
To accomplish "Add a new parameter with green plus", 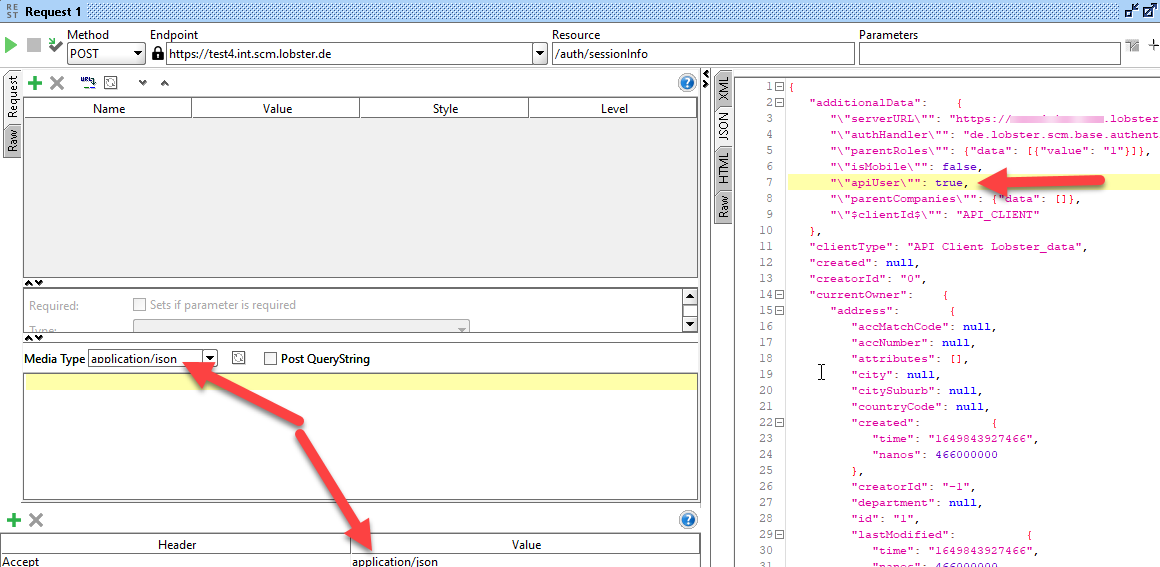I will (x=35, y=83).
